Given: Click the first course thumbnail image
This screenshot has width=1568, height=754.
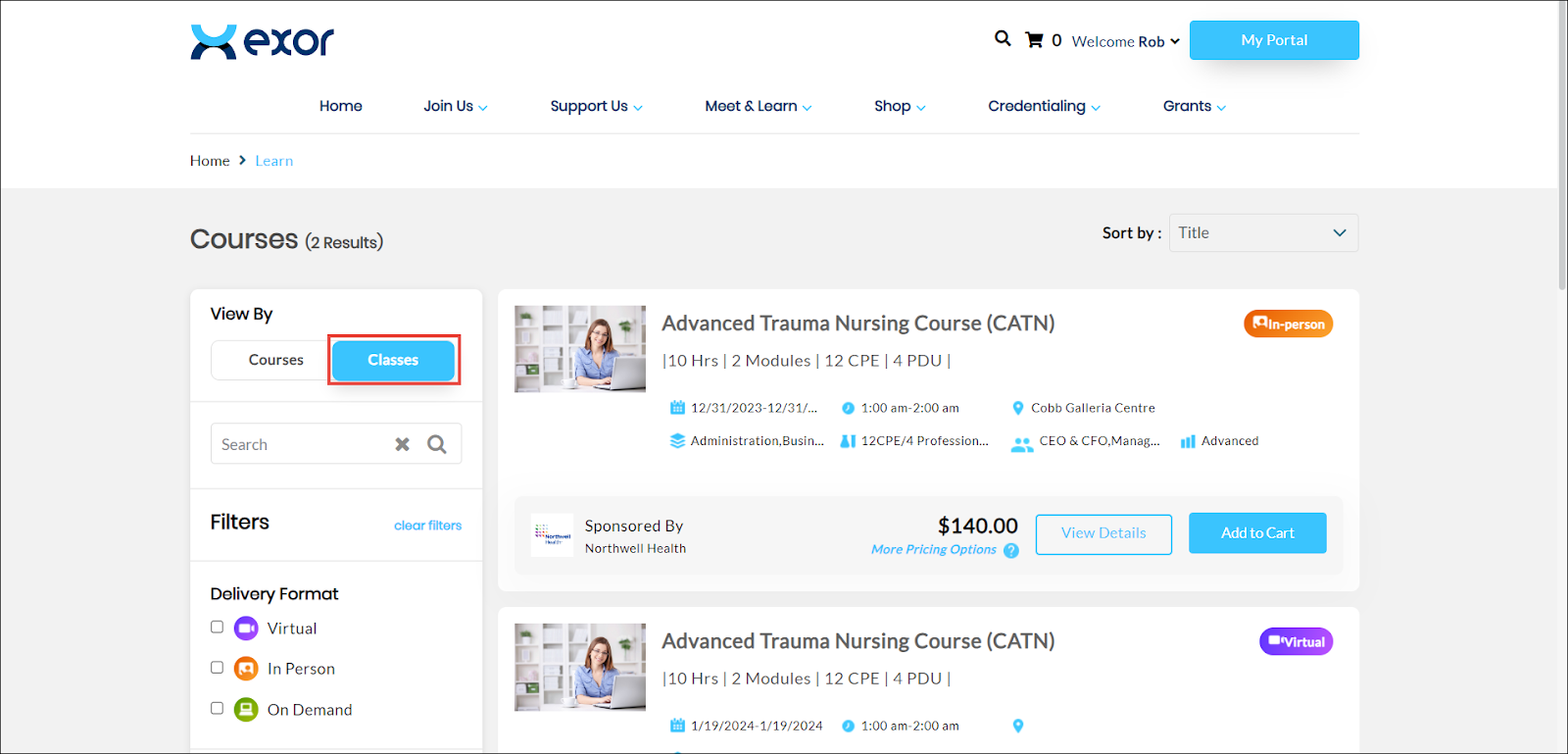Looking at the screenshot, I should (580, 349).
